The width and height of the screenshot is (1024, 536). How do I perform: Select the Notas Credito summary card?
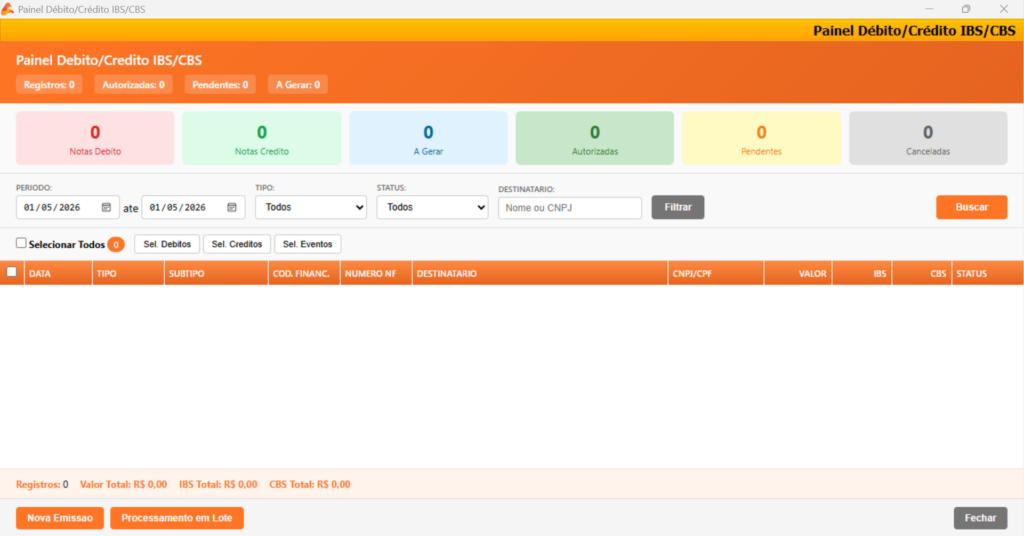point(262,138)
